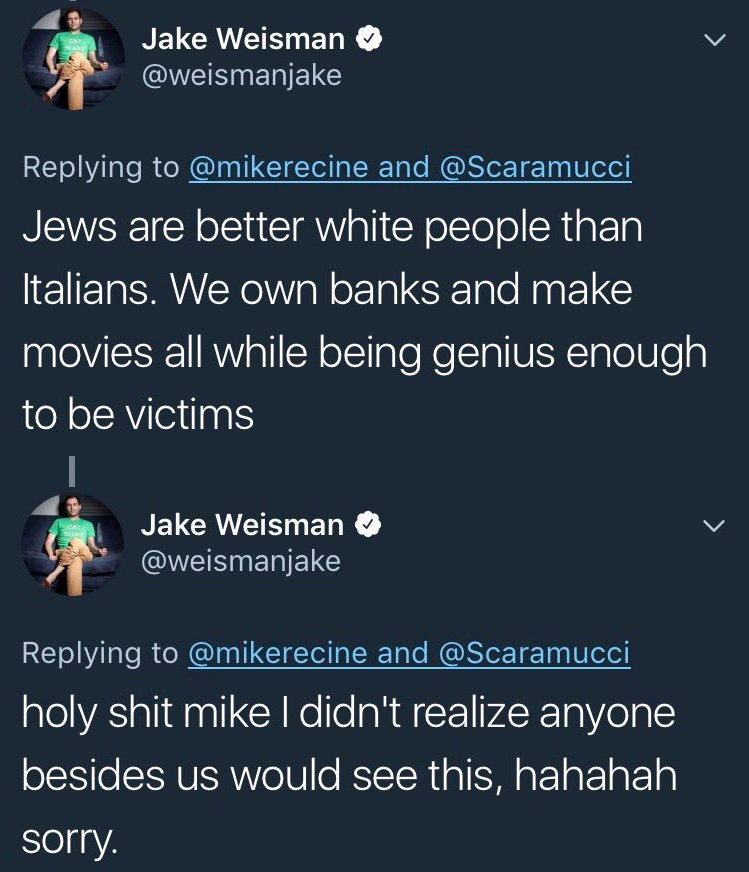The image size is (749, 872).
Task: Click the "Replying to" label in the second tweet
Action: point(101,652)
